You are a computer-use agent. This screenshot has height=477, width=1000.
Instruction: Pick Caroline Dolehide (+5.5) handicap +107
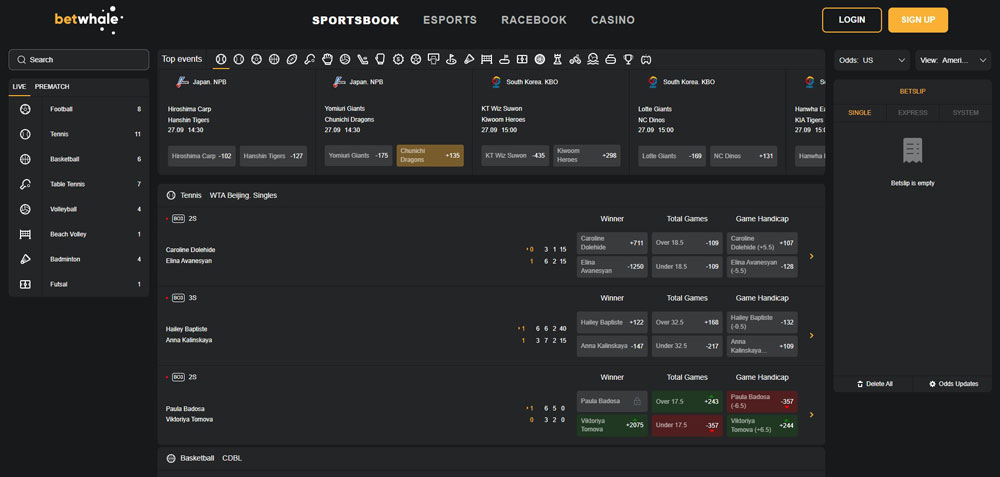[761, 243]
